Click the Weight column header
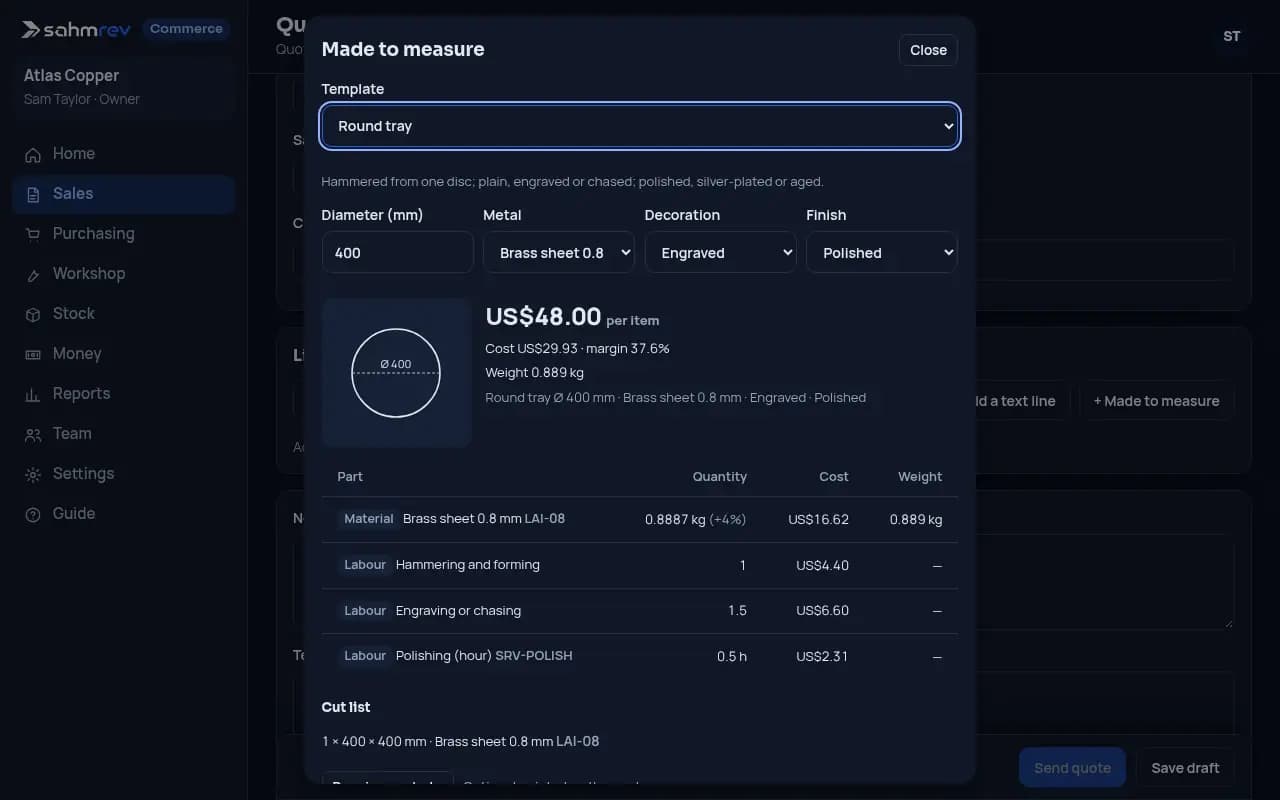Screen dimensions: 1280x800 coord(920,477)
